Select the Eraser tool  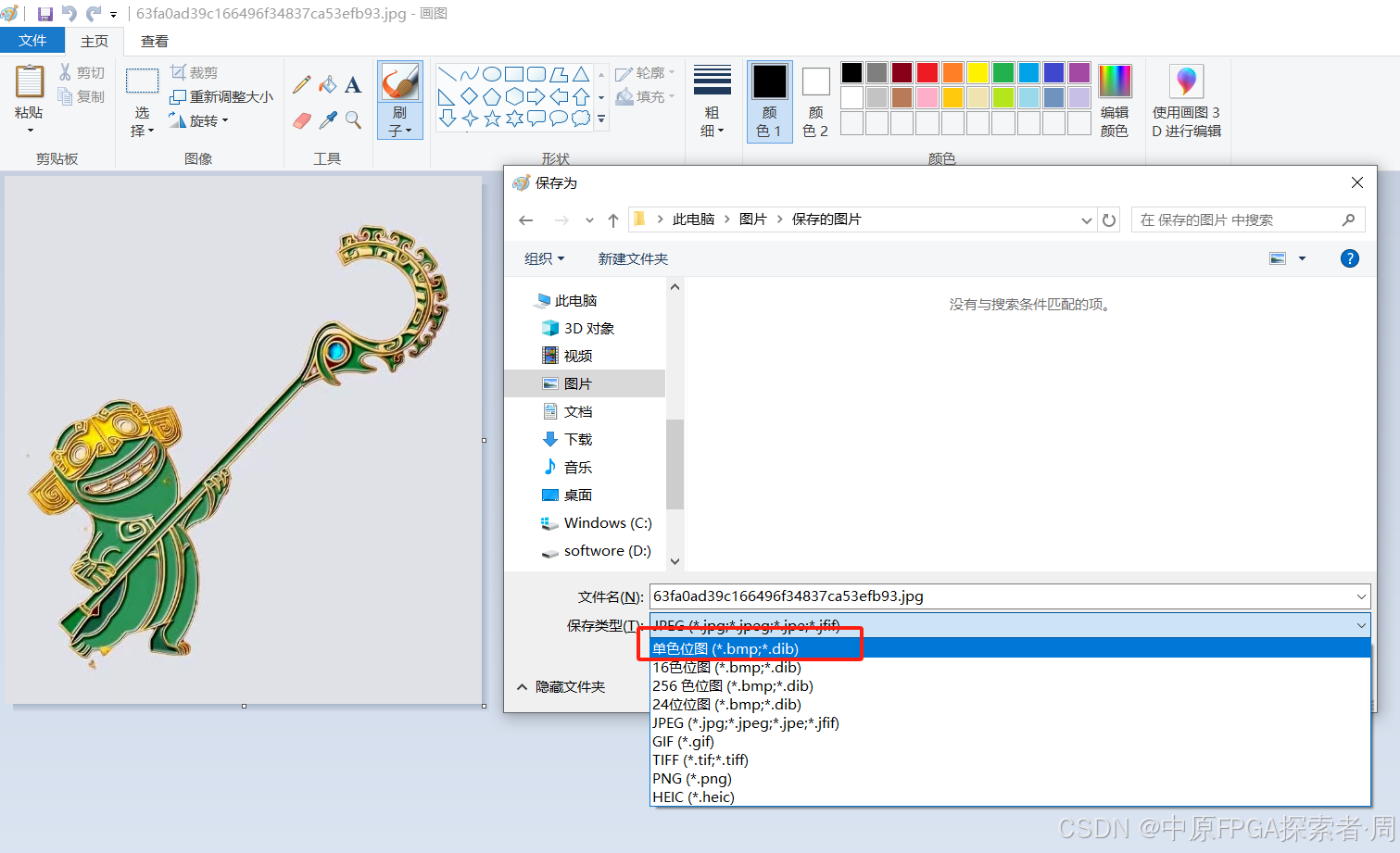(x=301, y=120)
